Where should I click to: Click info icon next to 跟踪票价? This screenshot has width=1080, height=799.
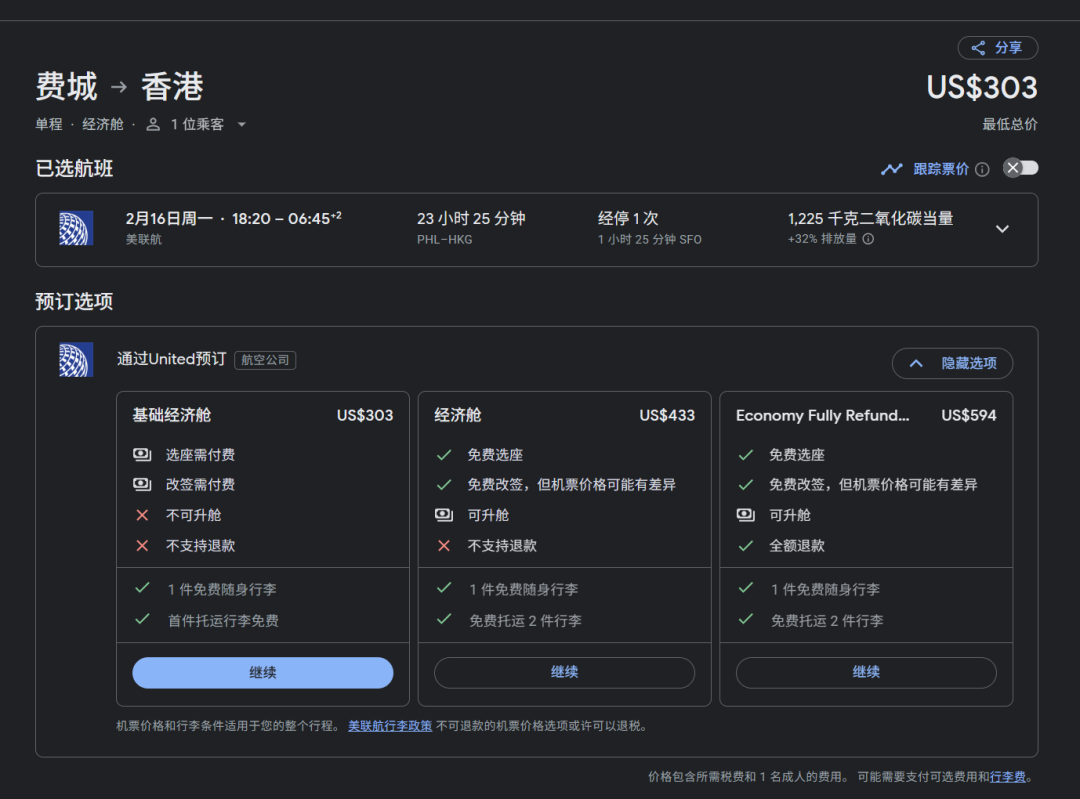pos(982,169)
